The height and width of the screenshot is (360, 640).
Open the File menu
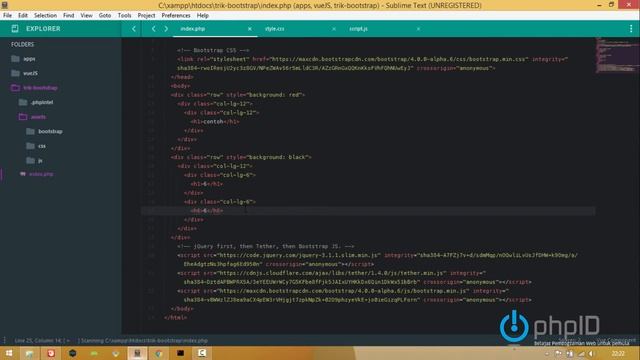coord(7,16)
